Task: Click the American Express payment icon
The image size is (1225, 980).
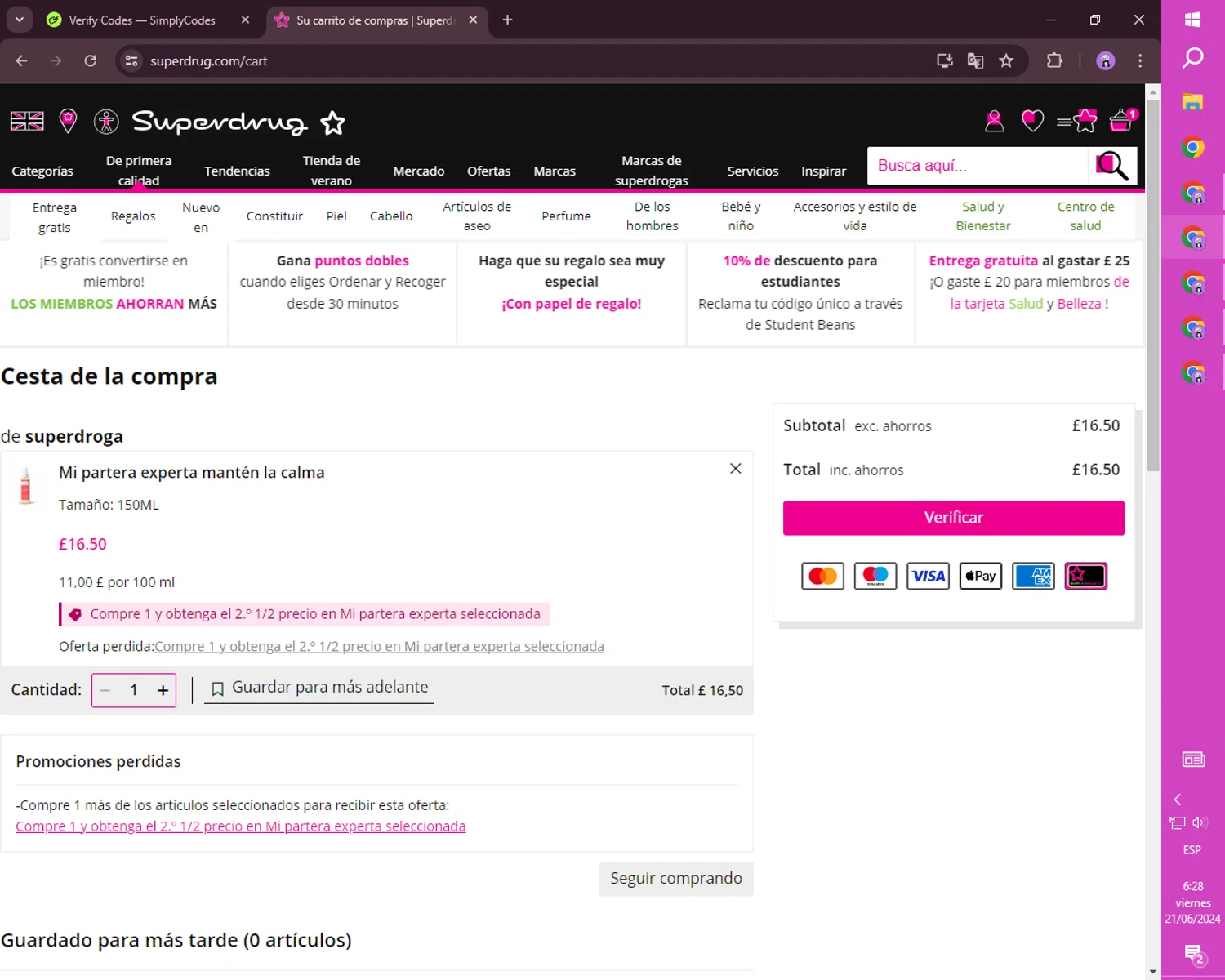Action: [x=1033, y=576]
